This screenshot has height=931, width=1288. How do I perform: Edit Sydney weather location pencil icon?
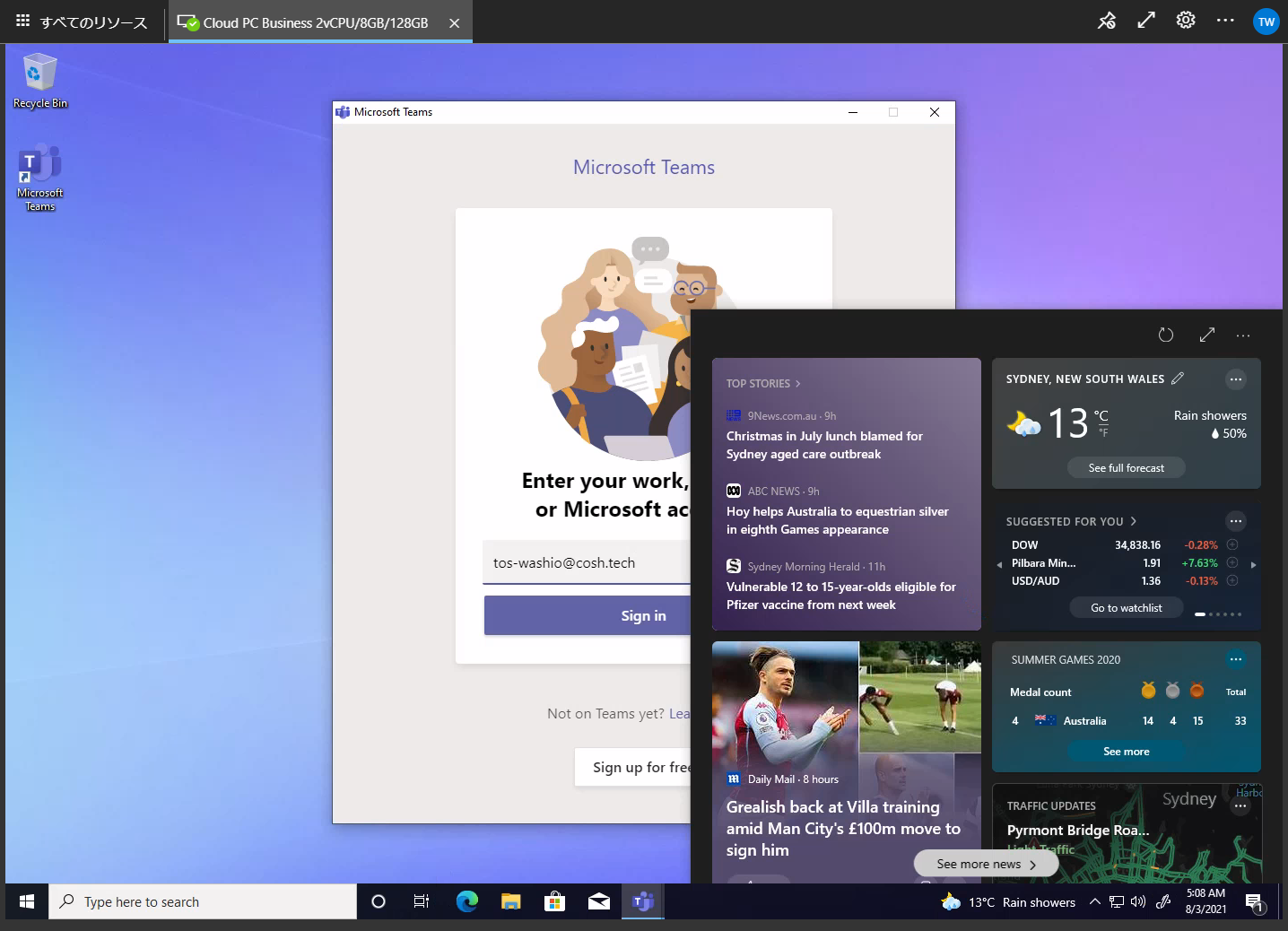(1178, 378)
